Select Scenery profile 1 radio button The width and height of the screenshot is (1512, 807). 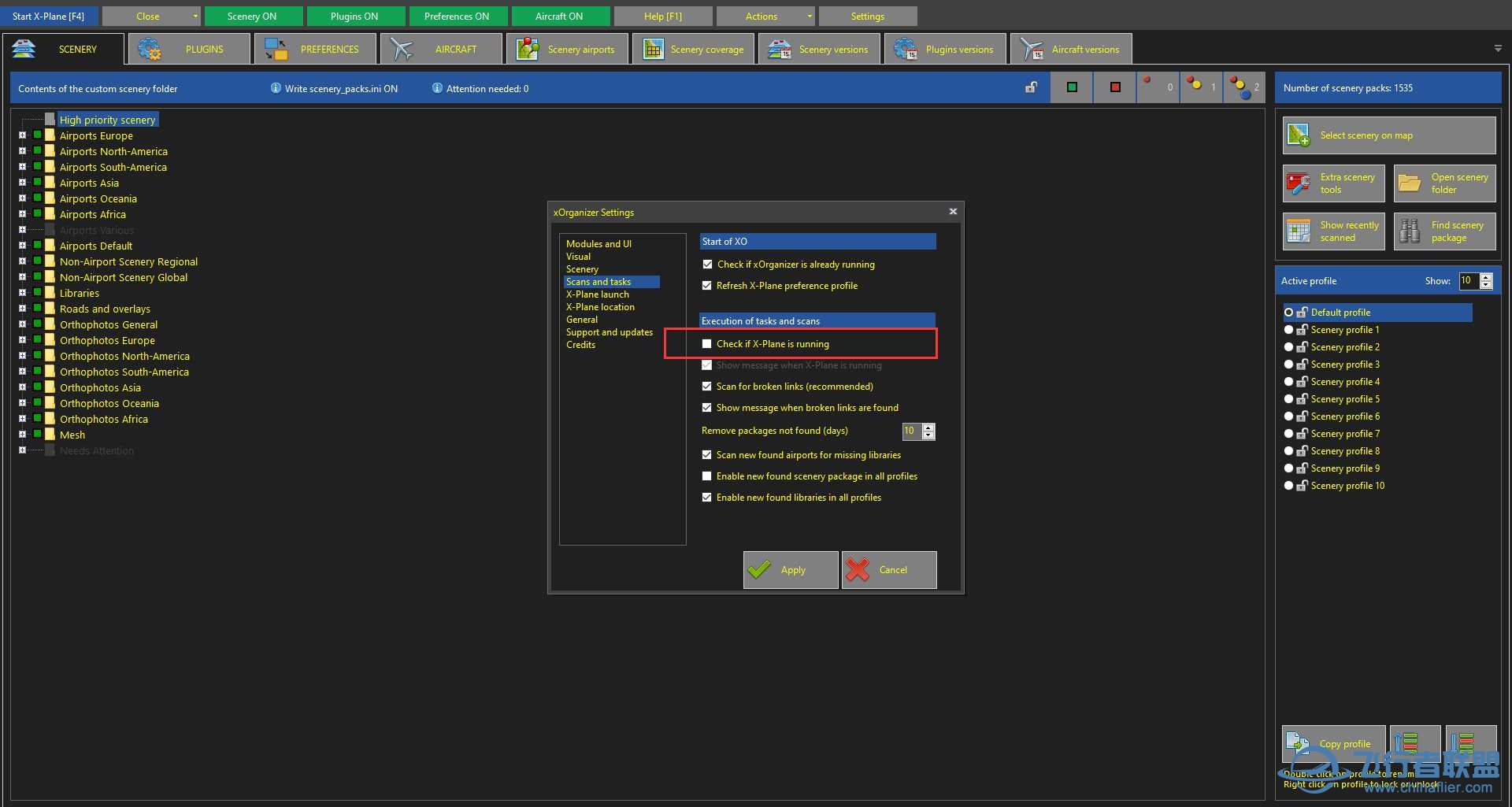(x=1288, y=330)
